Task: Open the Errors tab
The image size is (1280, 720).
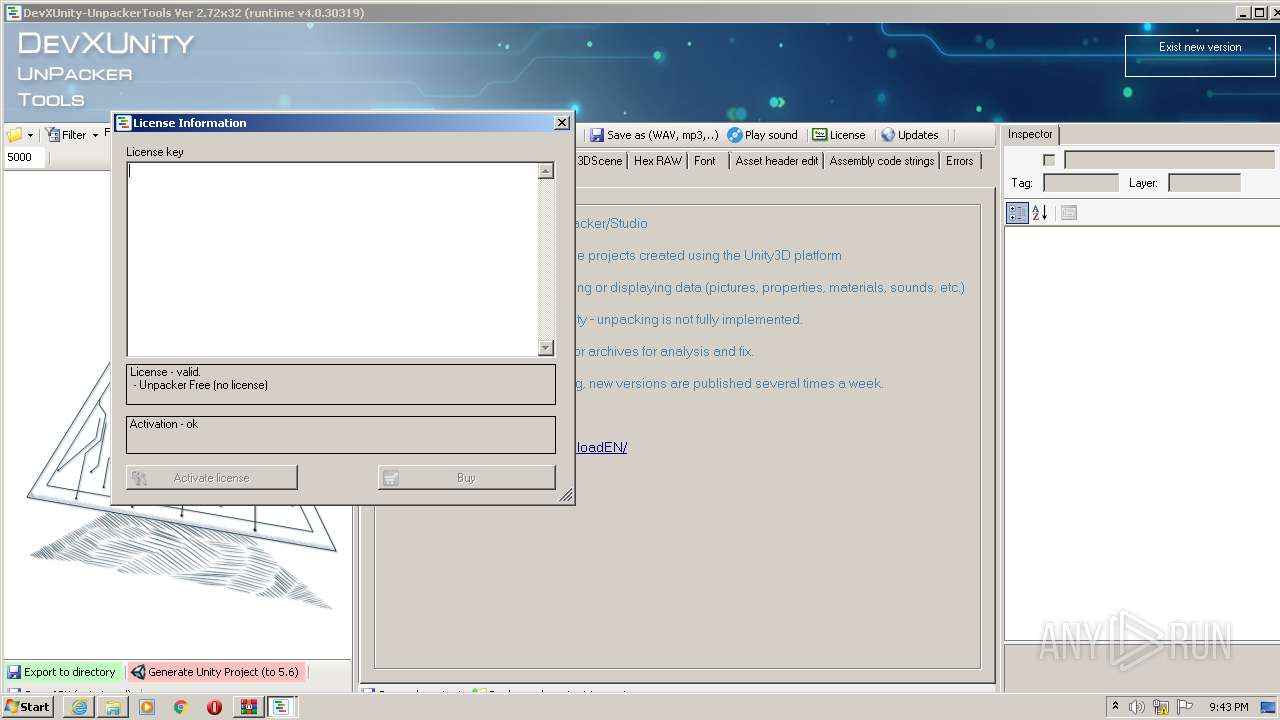Action: coord(960,161)
